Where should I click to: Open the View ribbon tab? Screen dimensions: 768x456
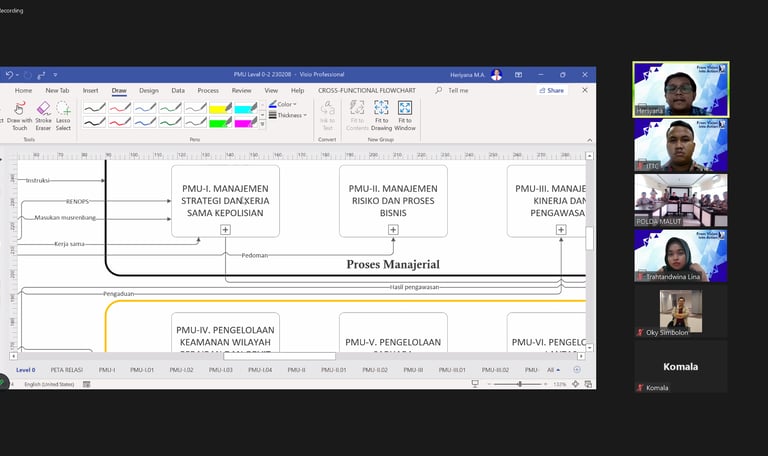pos(271,91)
